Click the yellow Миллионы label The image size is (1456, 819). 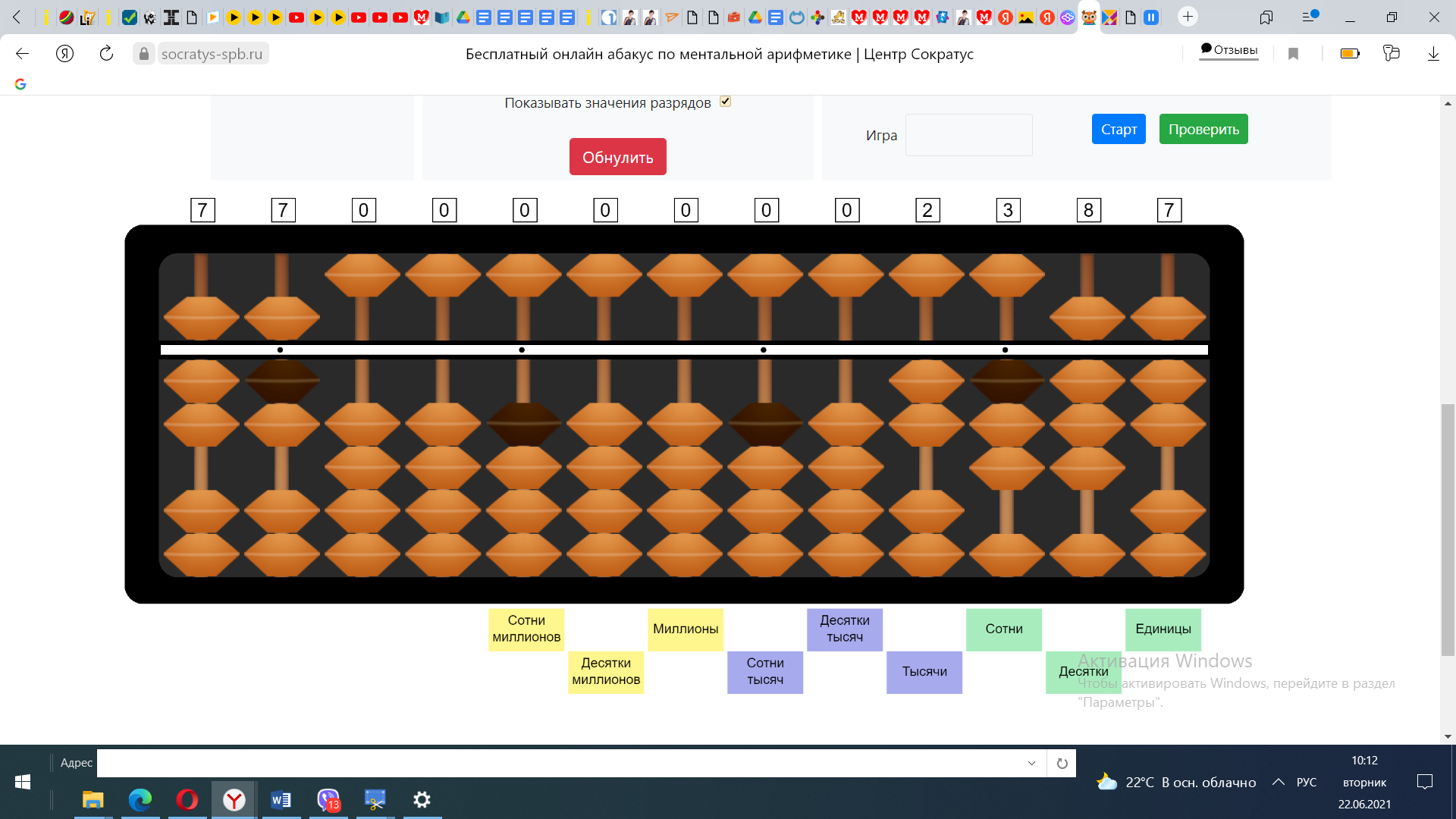pyautogui.click(x=686, y=629)
